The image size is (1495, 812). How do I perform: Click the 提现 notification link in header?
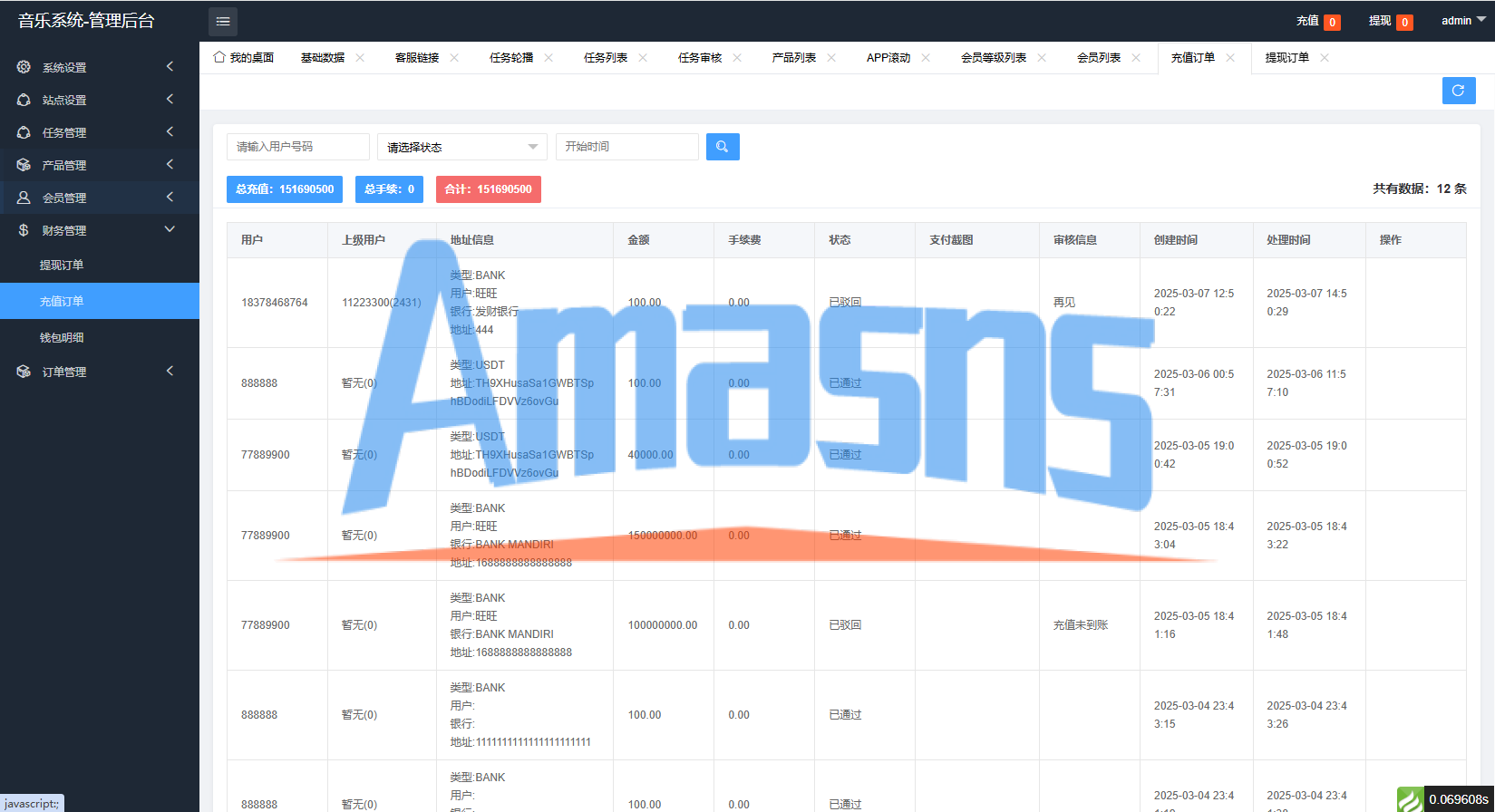[1391, 21]
